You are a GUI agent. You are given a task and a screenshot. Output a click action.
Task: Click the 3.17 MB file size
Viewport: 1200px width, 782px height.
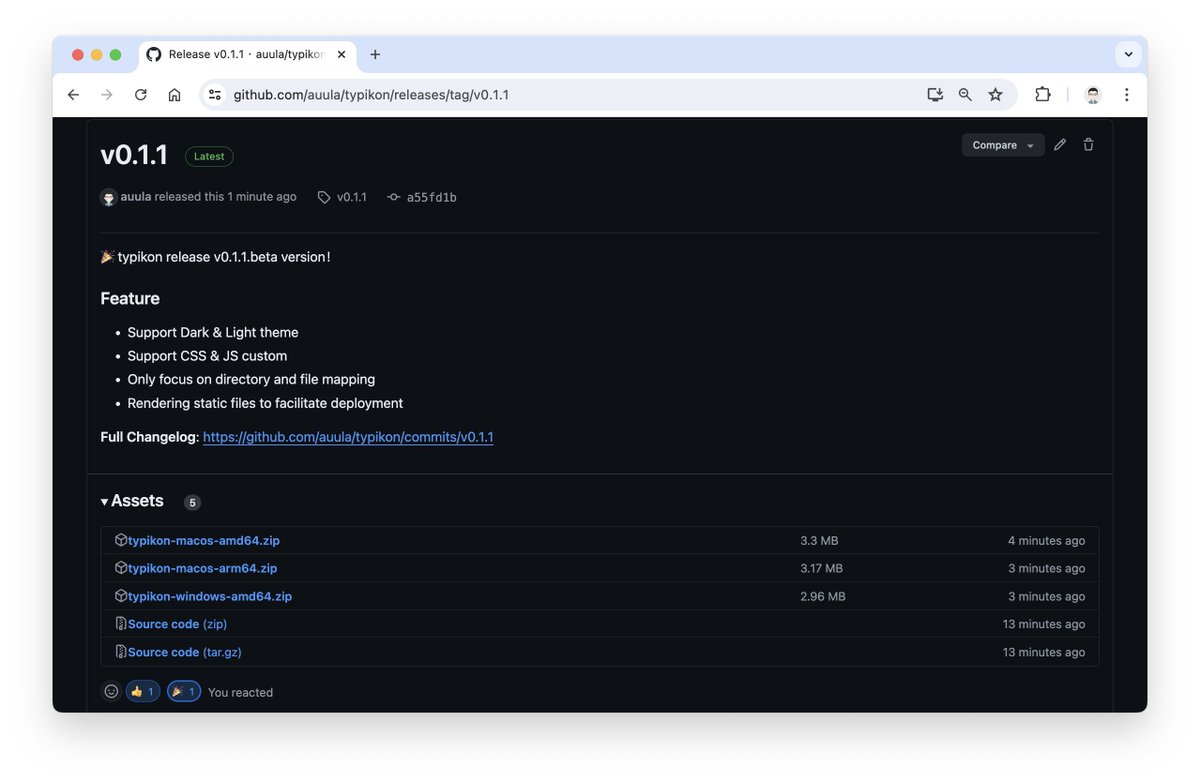(821, 568)
